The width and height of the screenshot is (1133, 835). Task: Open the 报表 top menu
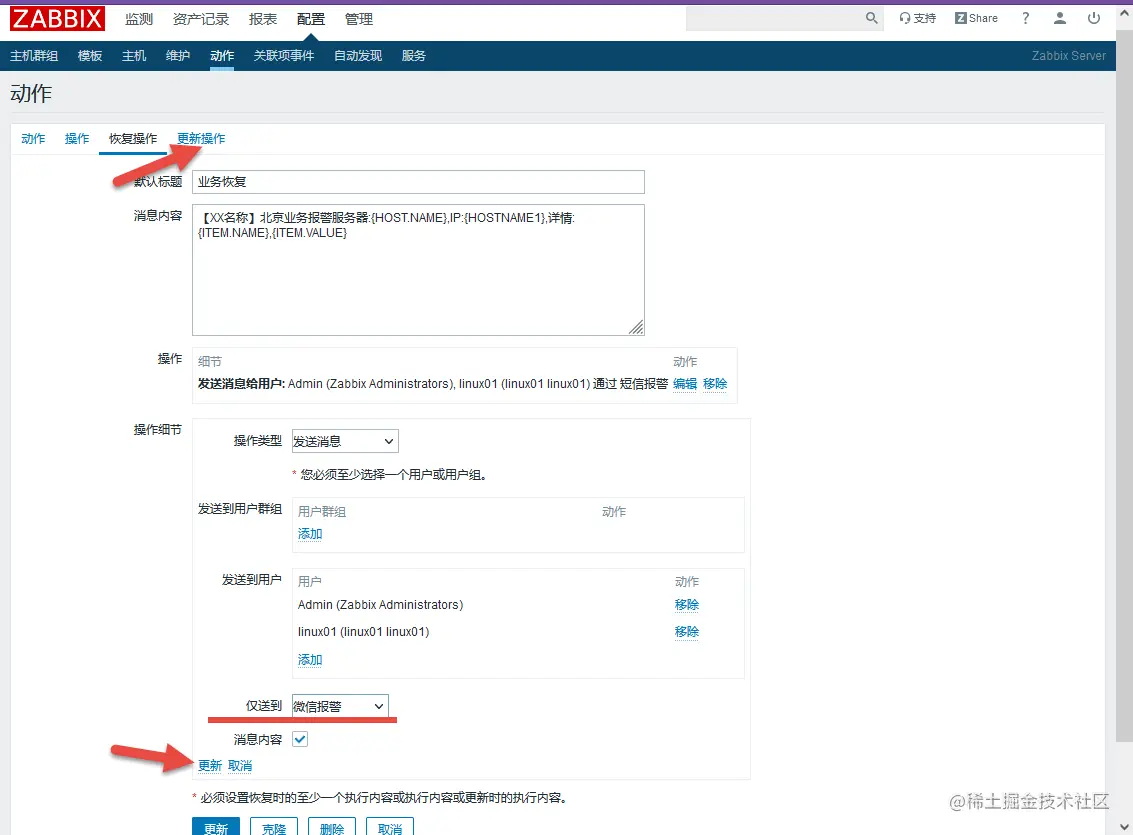pos(263,19)
